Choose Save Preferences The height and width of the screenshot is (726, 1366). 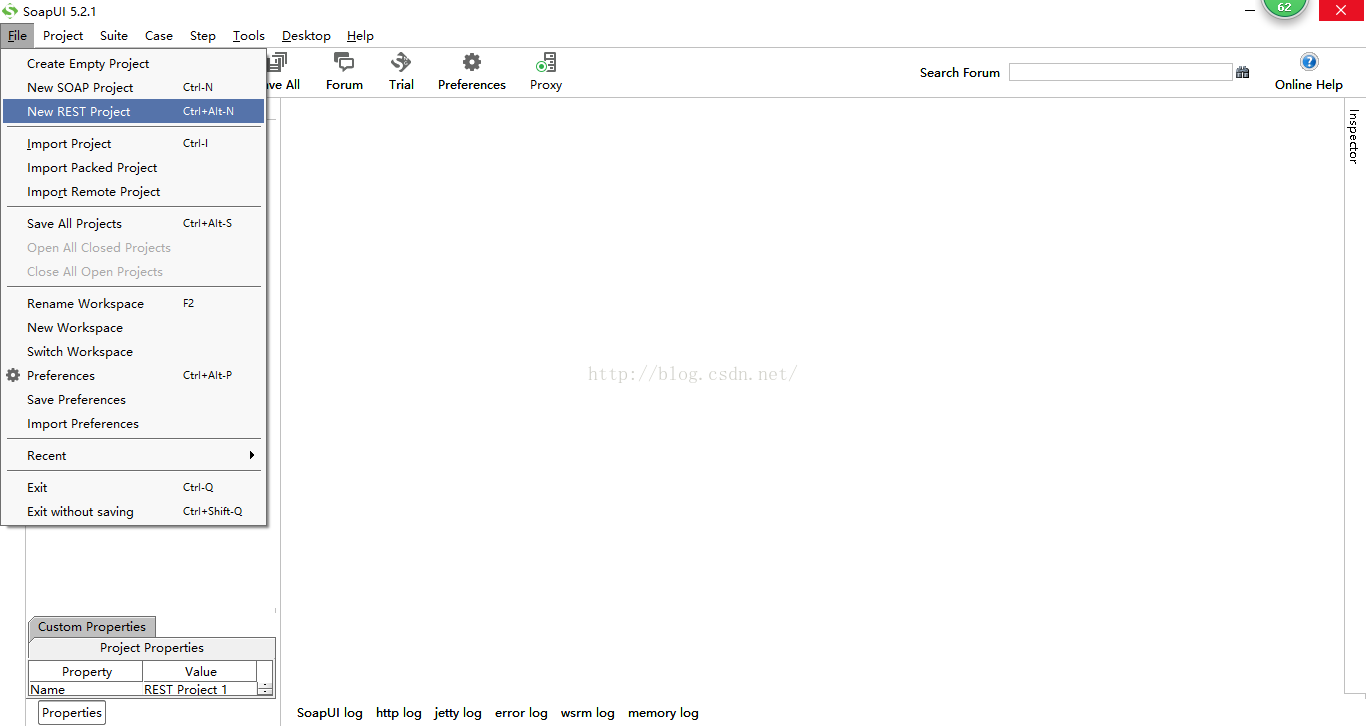(x=133, y=399)
